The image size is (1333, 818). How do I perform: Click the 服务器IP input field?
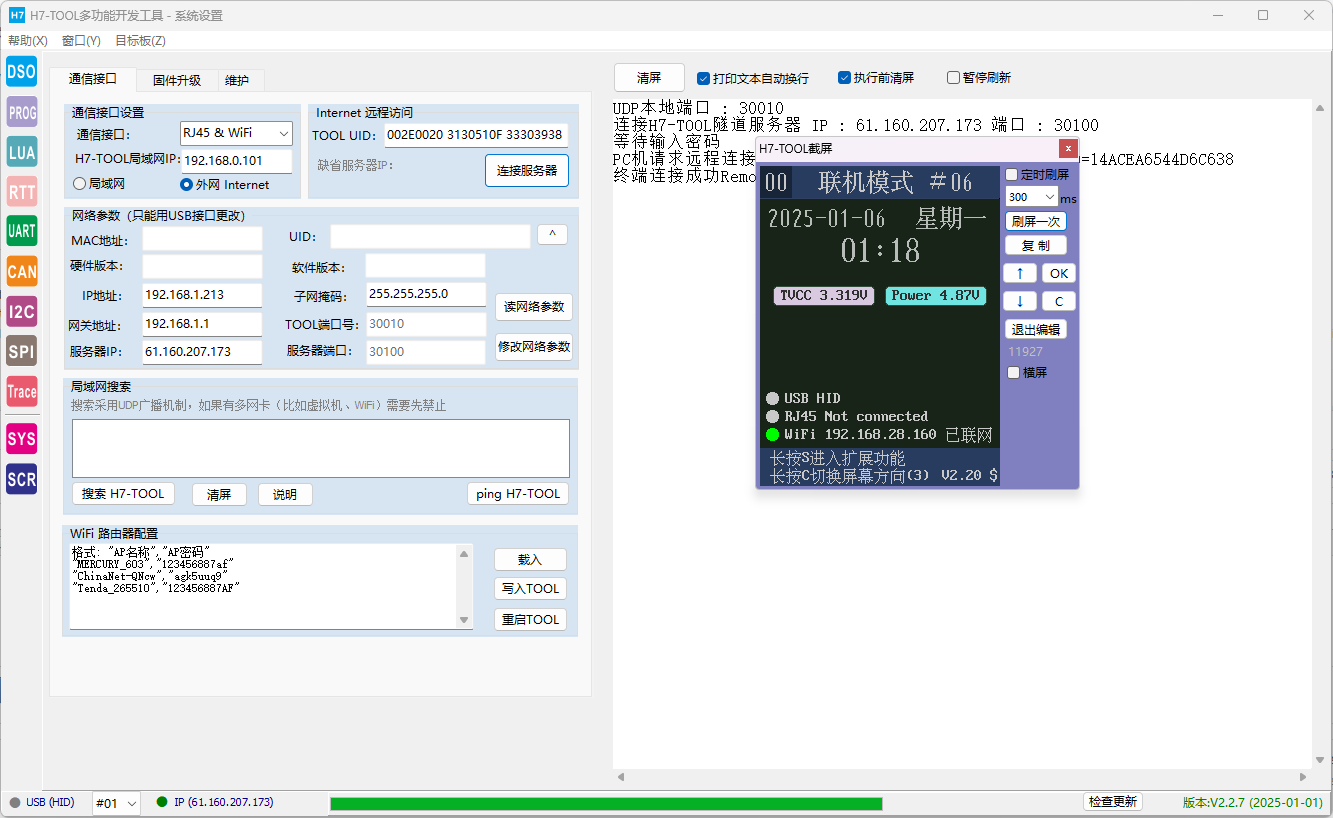coord(201,352)
